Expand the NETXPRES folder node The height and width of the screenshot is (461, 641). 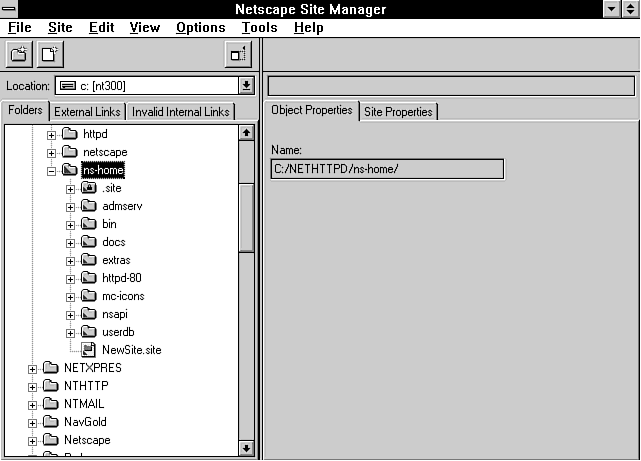(x=33, y=368)
